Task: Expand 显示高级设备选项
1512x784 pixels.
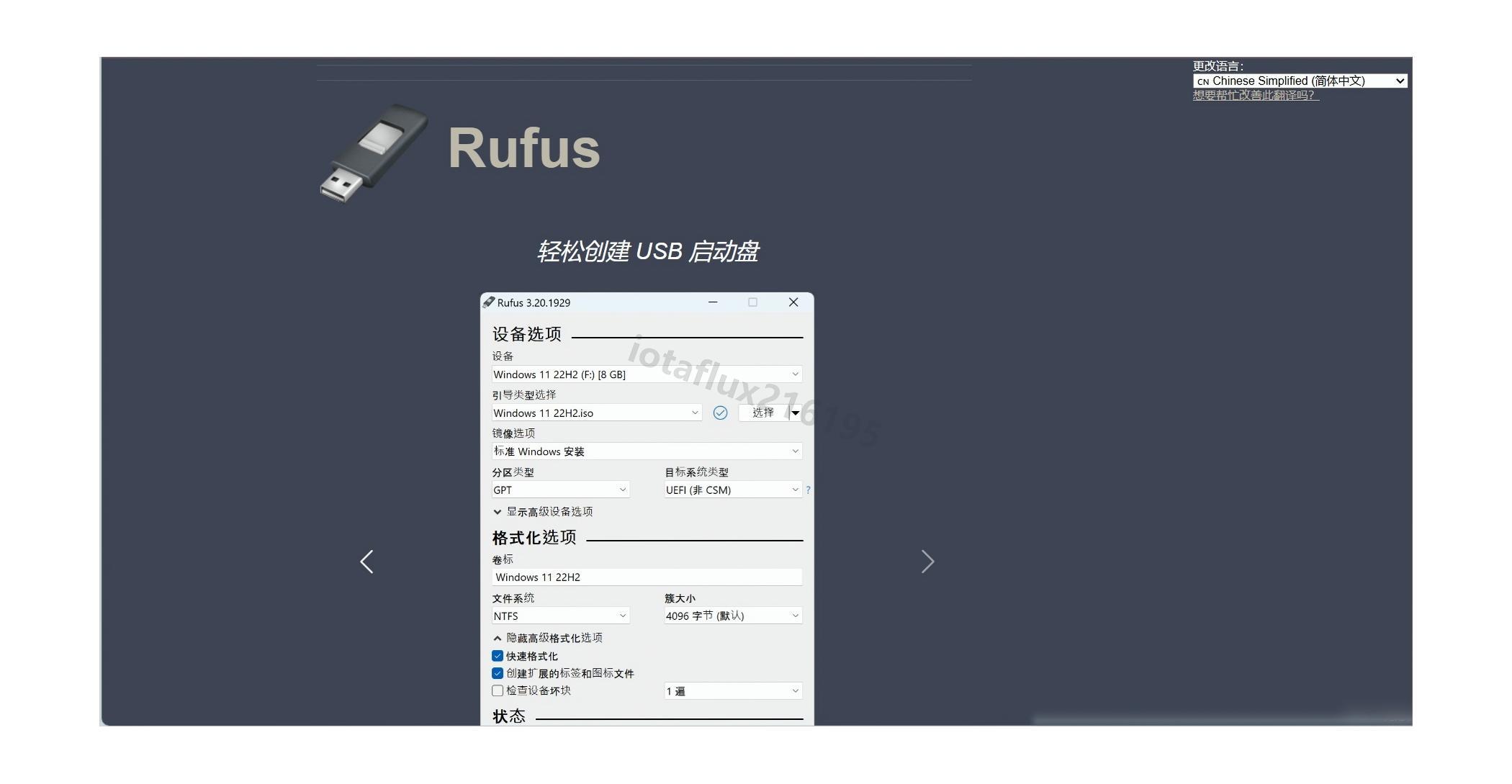Action: click(543, 512)
